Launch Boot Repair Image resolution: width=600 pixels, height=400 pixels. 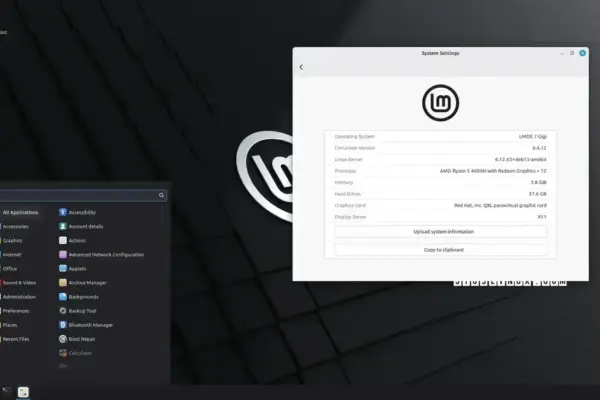click(x=77, y=339)
